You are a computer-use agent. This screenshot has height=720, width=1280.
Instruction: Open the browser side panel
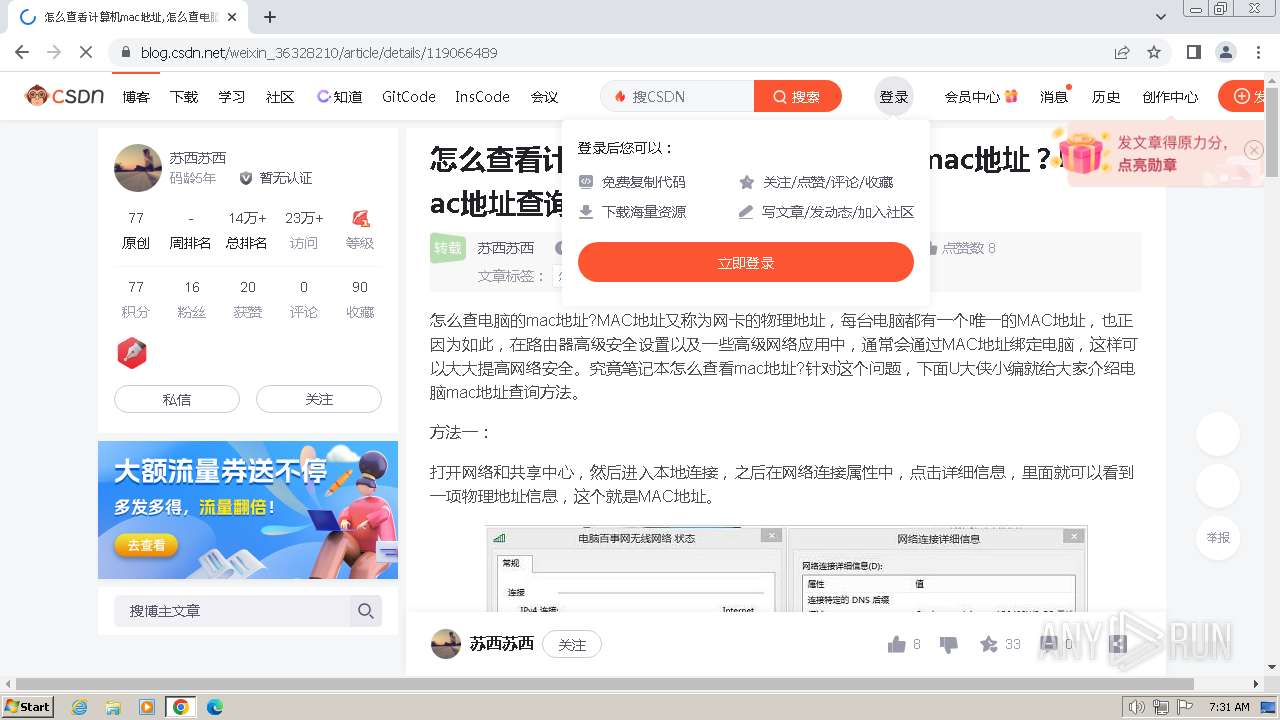(1193, 52)
